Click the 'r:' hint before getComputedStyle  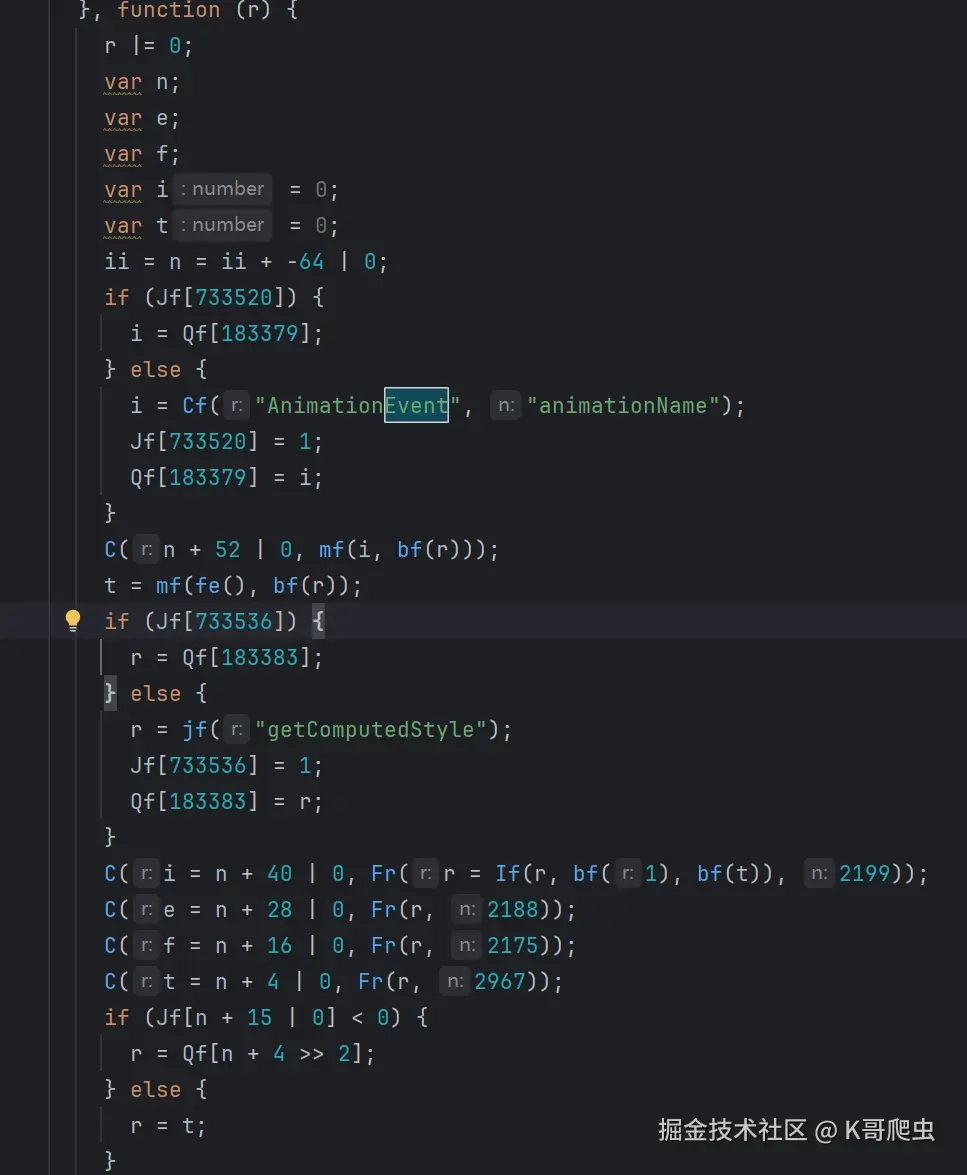pyautogui.click(x=236, y=729)
